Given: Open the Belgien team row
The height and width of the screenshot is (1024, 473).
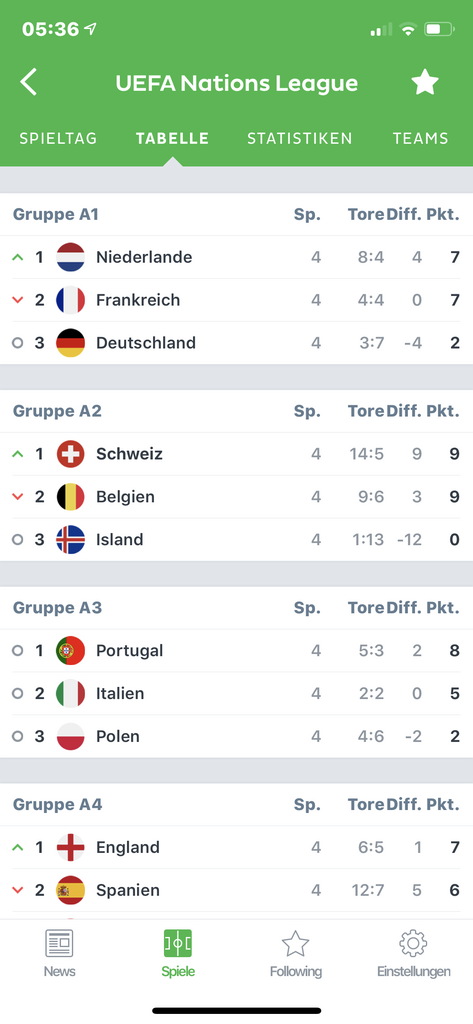Looking at the screenshot, I should point(236,497).
